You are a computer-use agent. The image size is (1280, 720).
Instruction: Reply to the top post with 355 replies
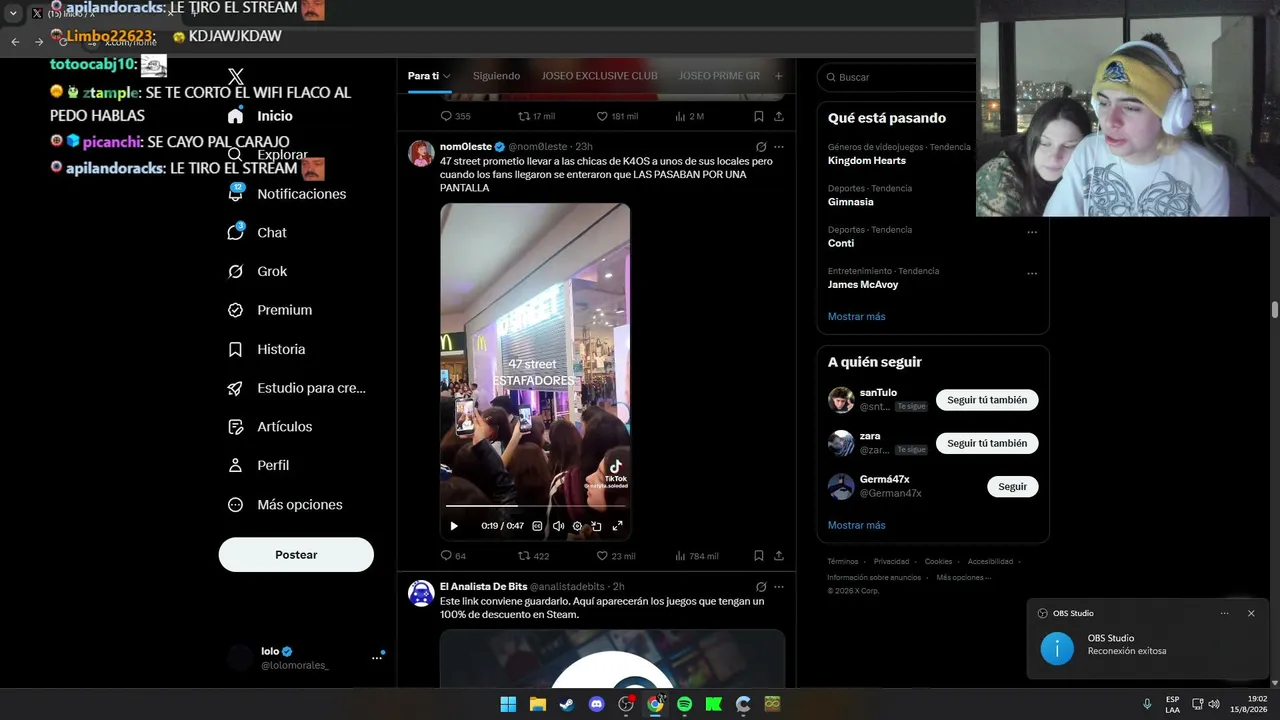click(455, 116)
